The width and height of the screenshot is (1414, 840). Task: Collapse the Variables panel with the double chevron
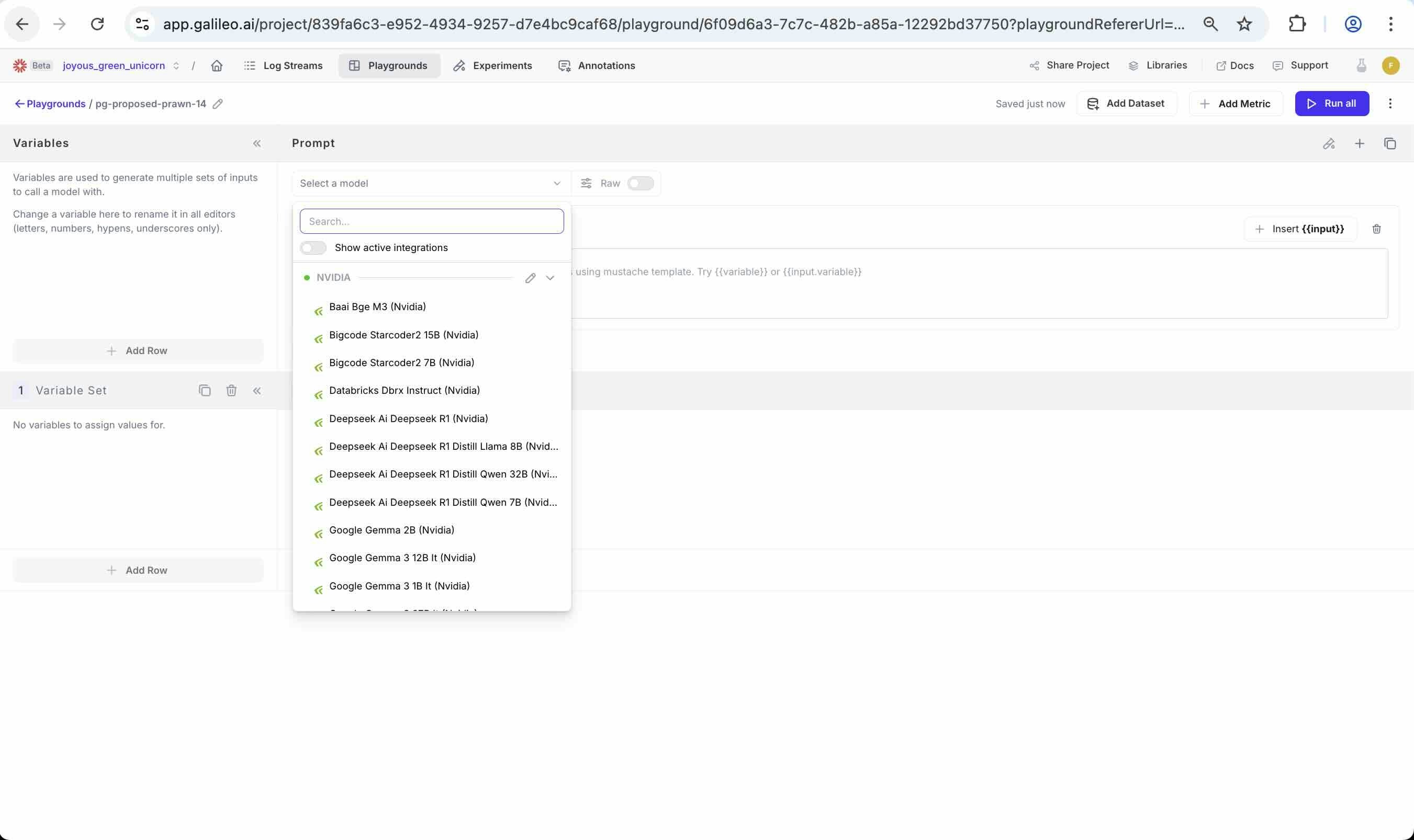(257, 143)
